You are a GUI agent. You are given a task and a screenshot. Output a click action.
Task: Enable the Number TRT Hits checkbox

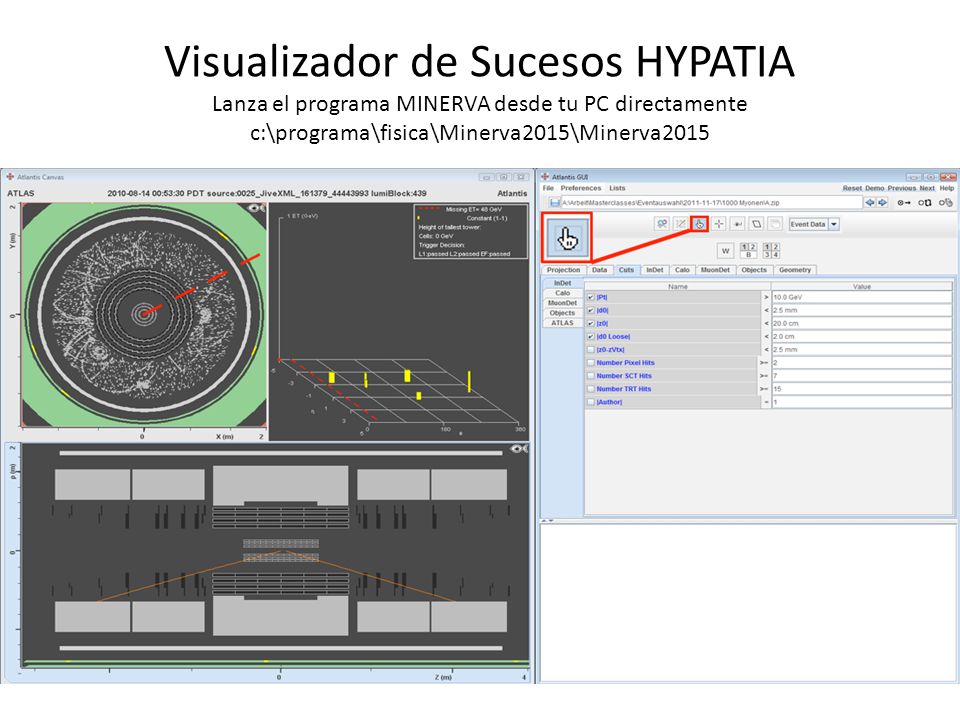[591, 389]
